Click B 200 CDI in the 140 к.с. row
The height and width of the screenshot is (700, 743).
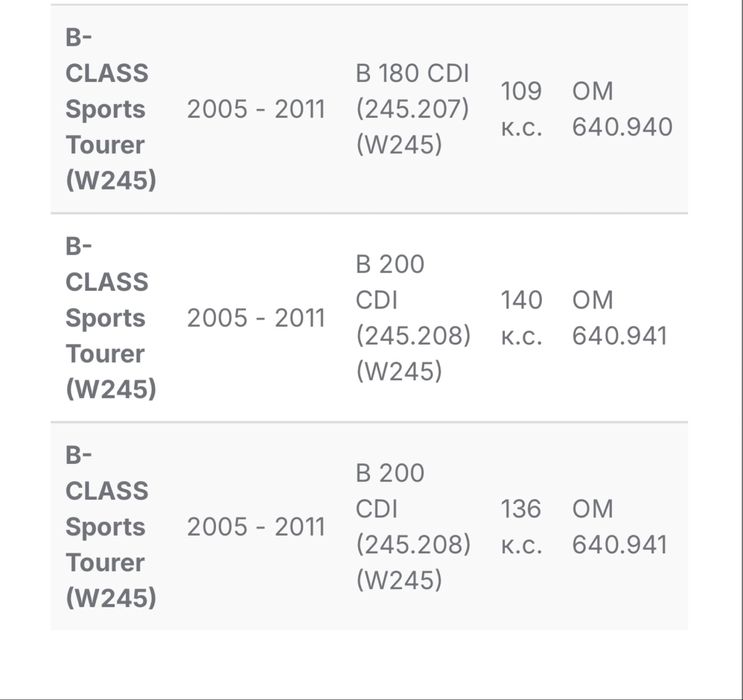click(x=390, y=282)
